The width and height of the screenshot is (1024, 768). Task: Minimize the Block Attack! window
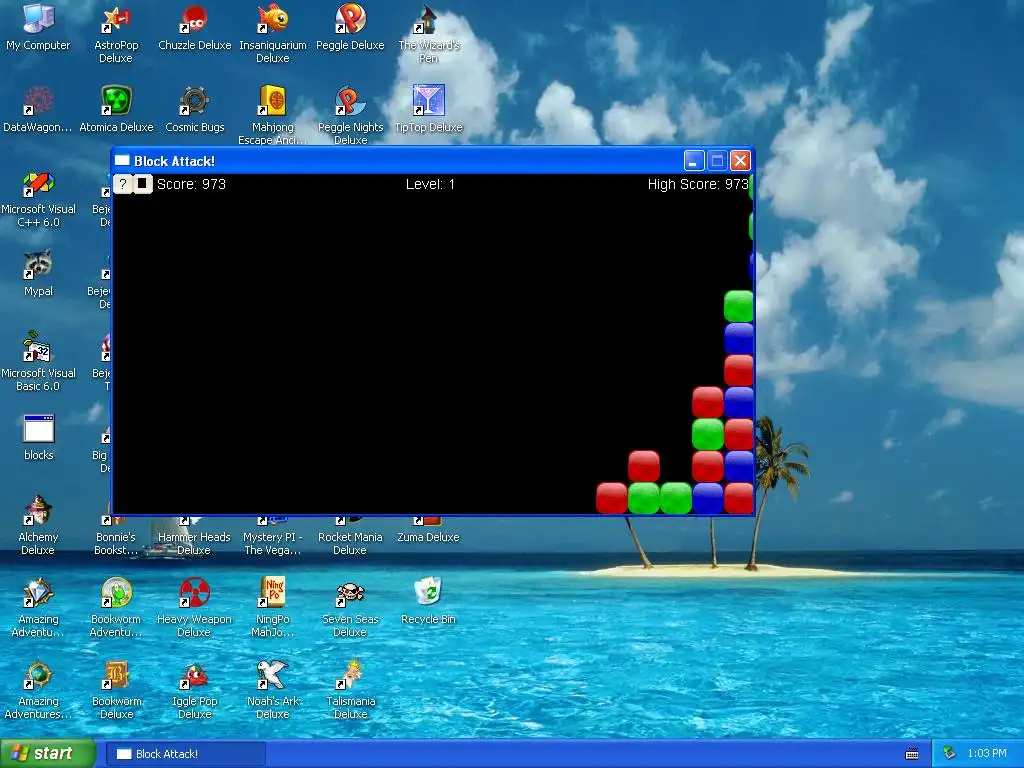694,161
